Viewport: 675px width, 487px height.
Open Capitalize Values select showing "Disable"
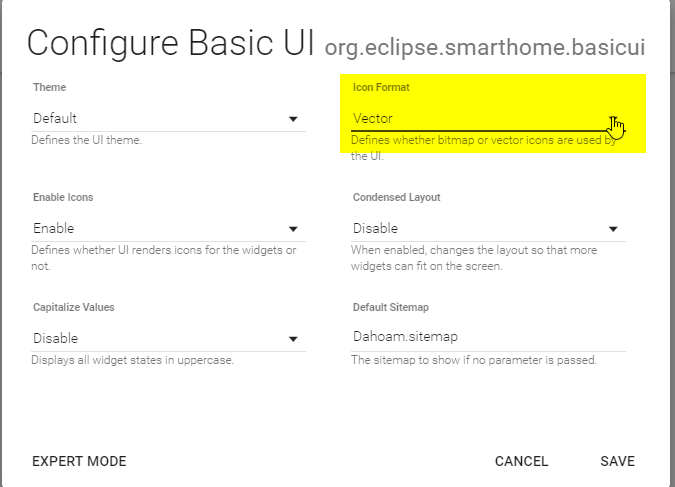coord(160,339)
